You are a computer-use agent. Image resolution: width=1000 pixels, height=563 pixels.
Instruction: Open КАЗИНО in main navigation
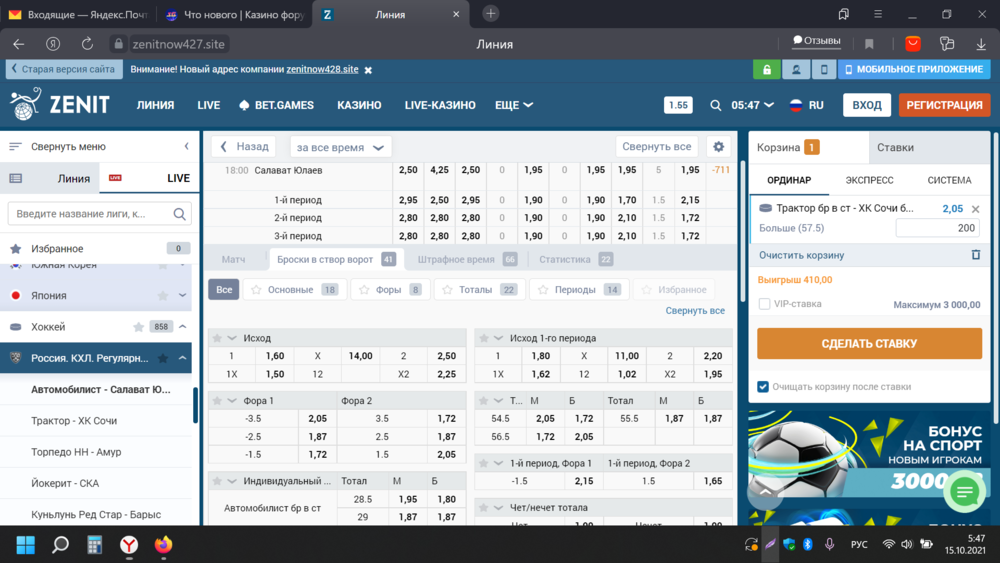click(x=359, y=105)
